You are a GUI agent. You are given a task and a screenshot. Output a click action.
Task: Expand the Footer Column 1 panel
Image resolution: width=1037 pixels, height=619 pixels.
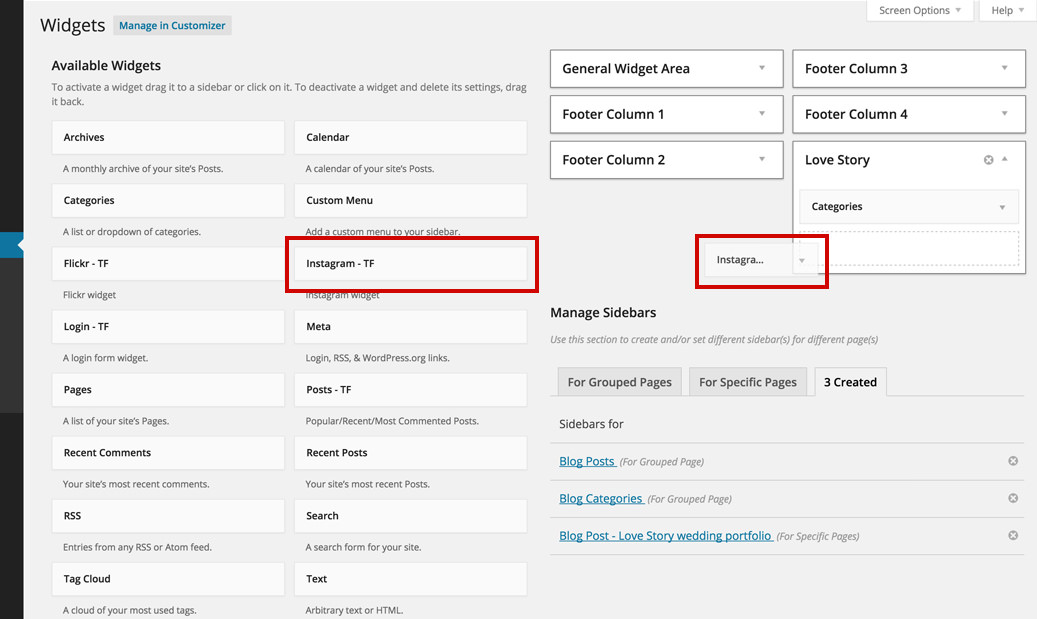762,114
